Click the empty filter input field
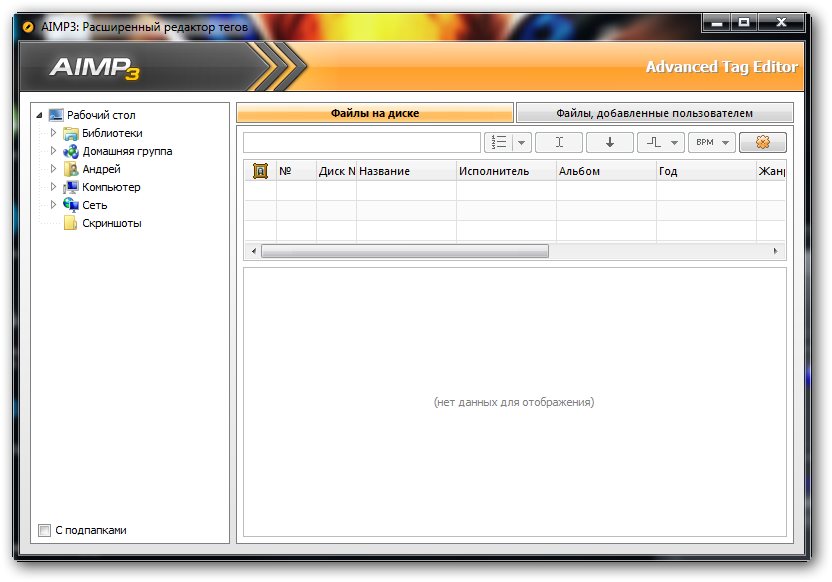Image resolution: width=832 pixels, height=582 pixels. point(361,143)
